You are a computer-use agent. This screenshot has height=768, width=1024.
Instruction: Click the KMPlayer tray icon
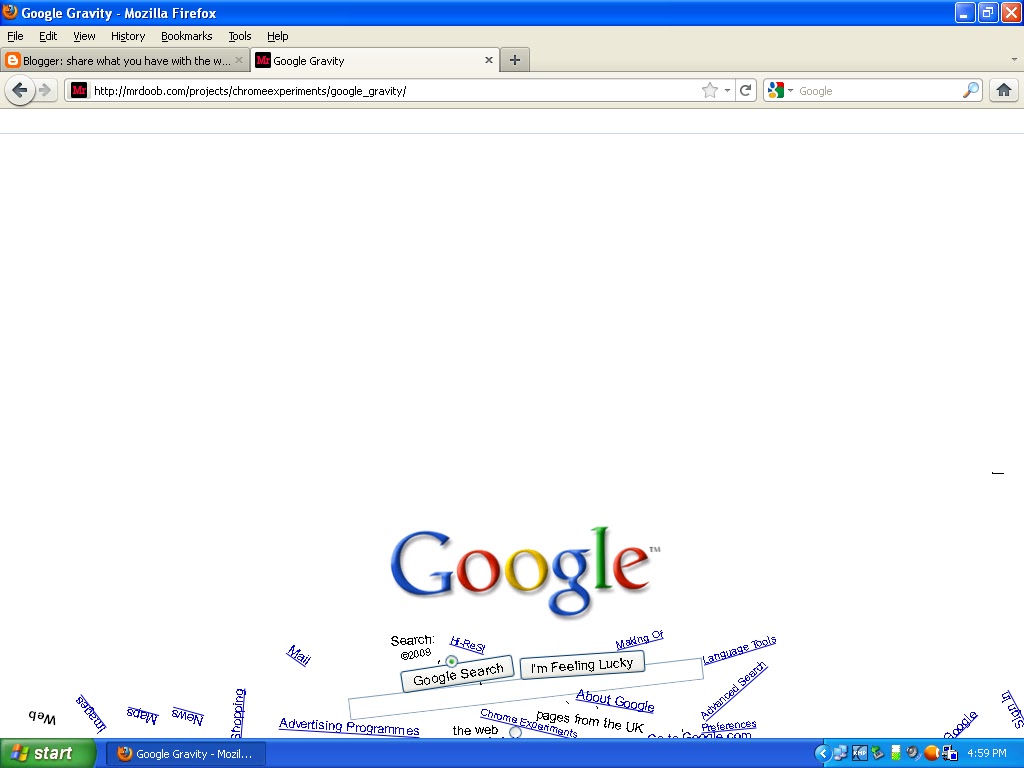tap(859, 754)
